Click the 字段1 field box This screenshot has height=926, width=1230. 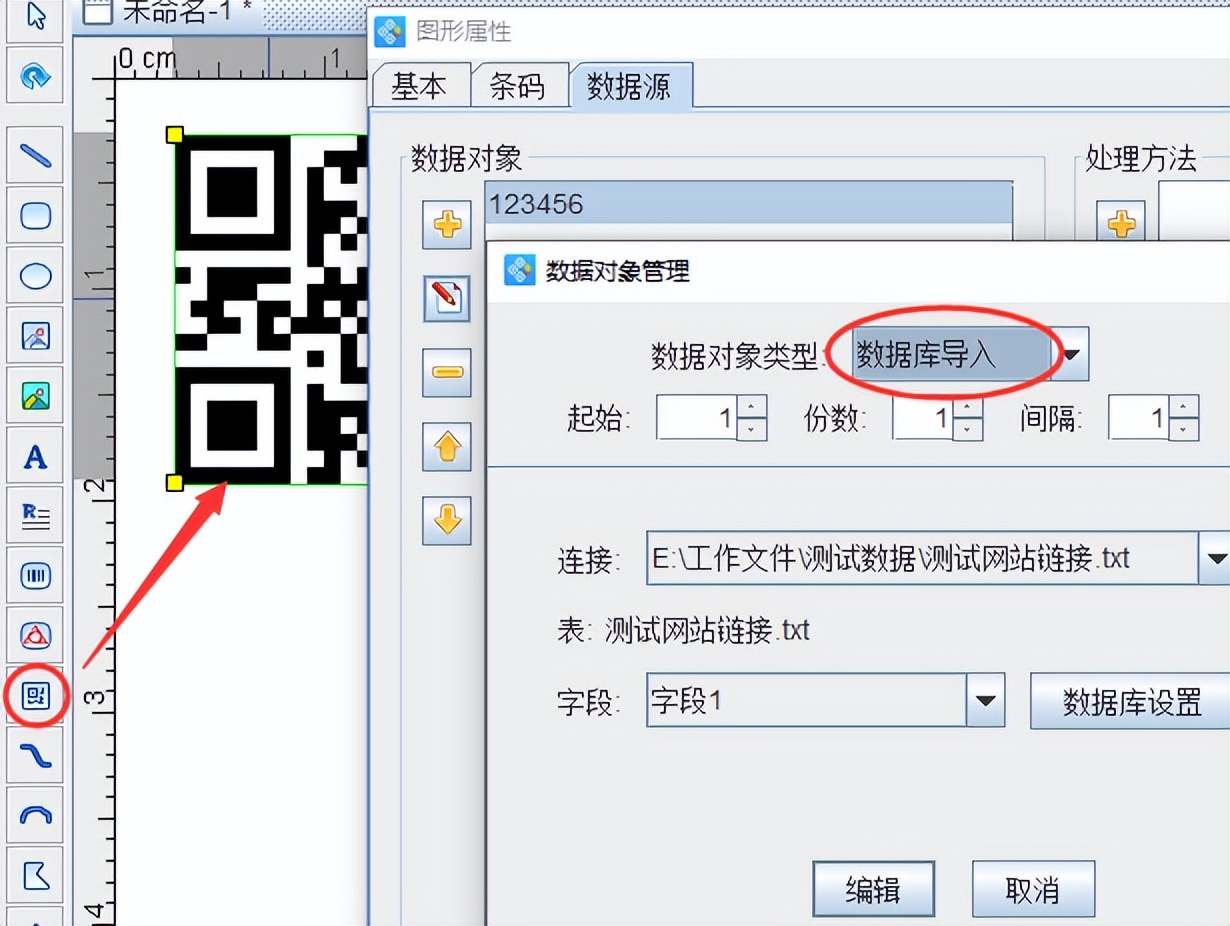pyautogui.click(x=807, y=701)
